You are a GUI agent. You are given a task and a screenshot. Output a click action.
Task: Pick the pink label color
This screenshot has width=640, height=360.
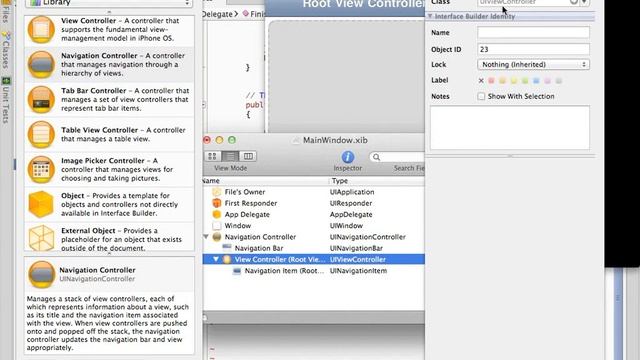coord(547,81)
